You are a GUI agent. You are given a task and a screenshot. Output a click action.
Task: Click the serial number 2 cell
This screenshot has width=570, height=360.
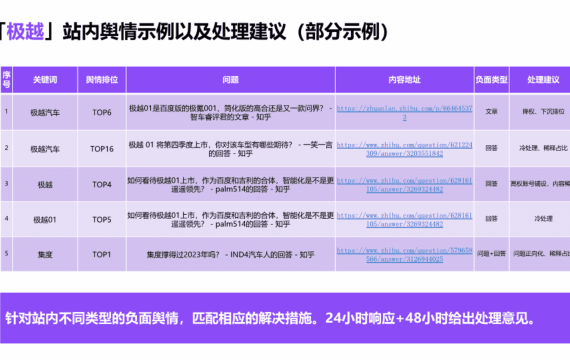tap(7, 148)
